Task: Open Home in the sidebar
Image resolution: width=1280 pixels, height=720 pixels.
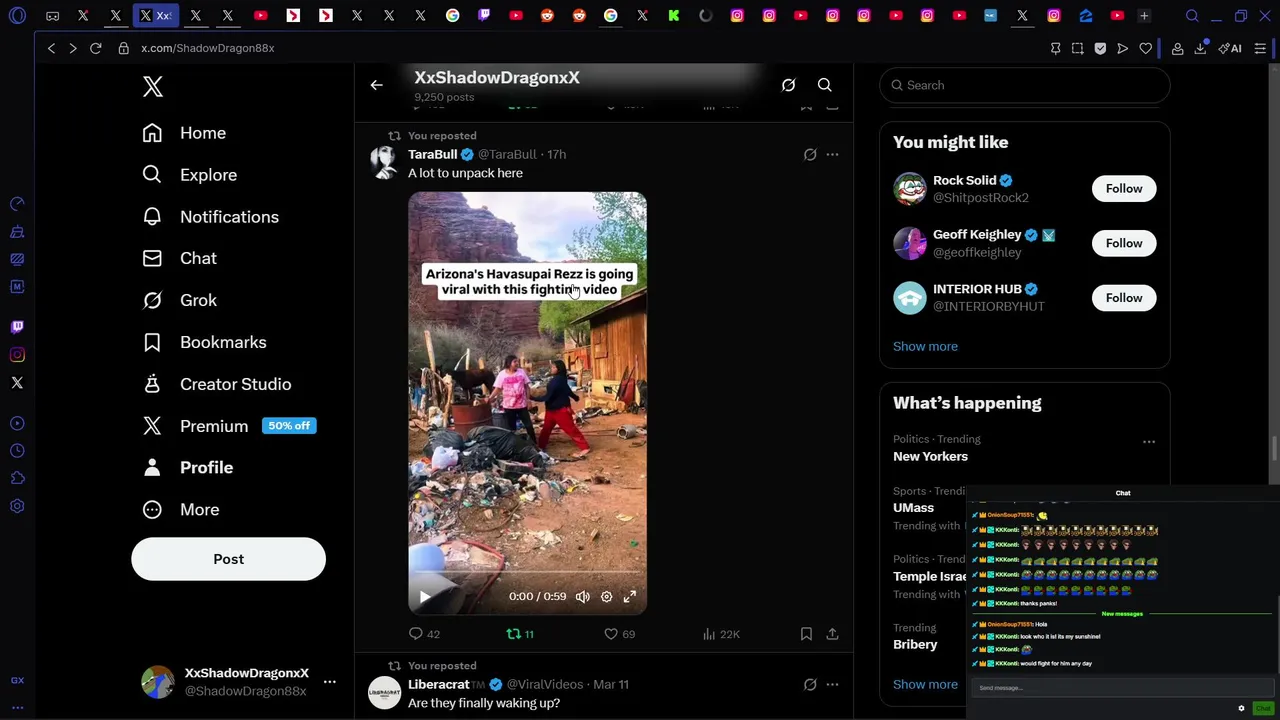Action: (x=184, y=133)
